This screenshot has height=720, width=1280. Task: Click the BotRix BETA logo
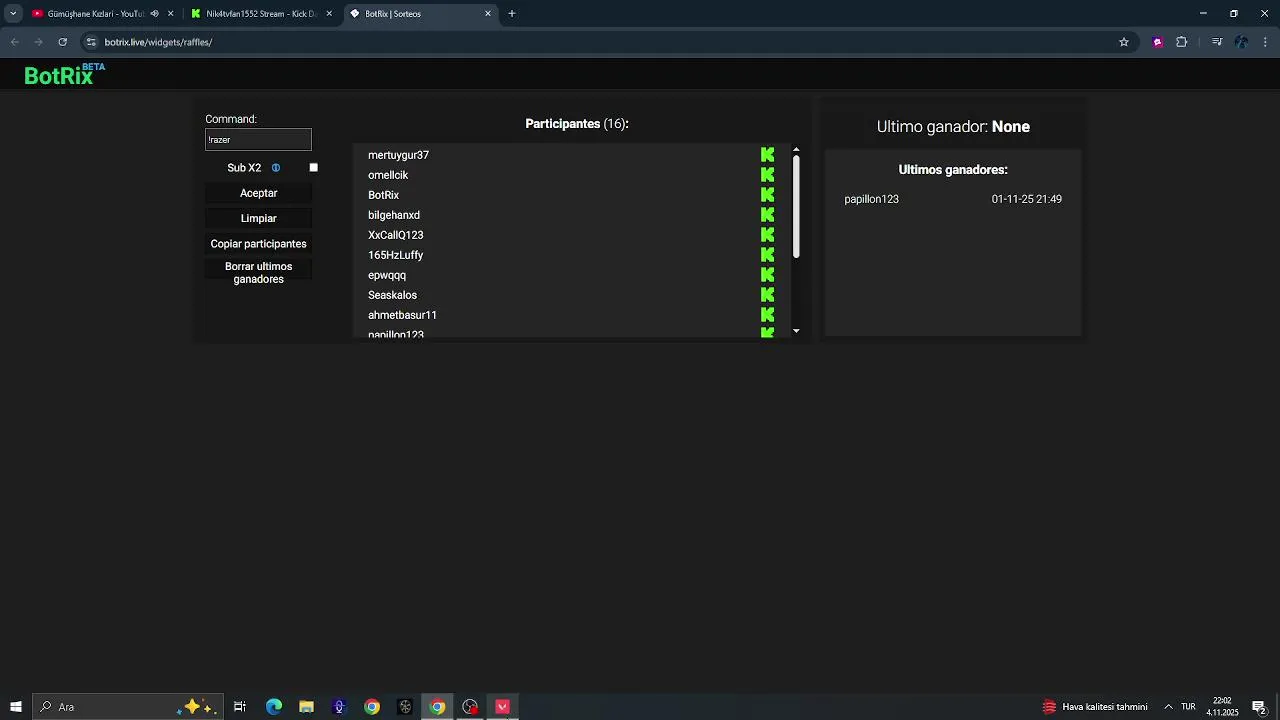[64, 74]
